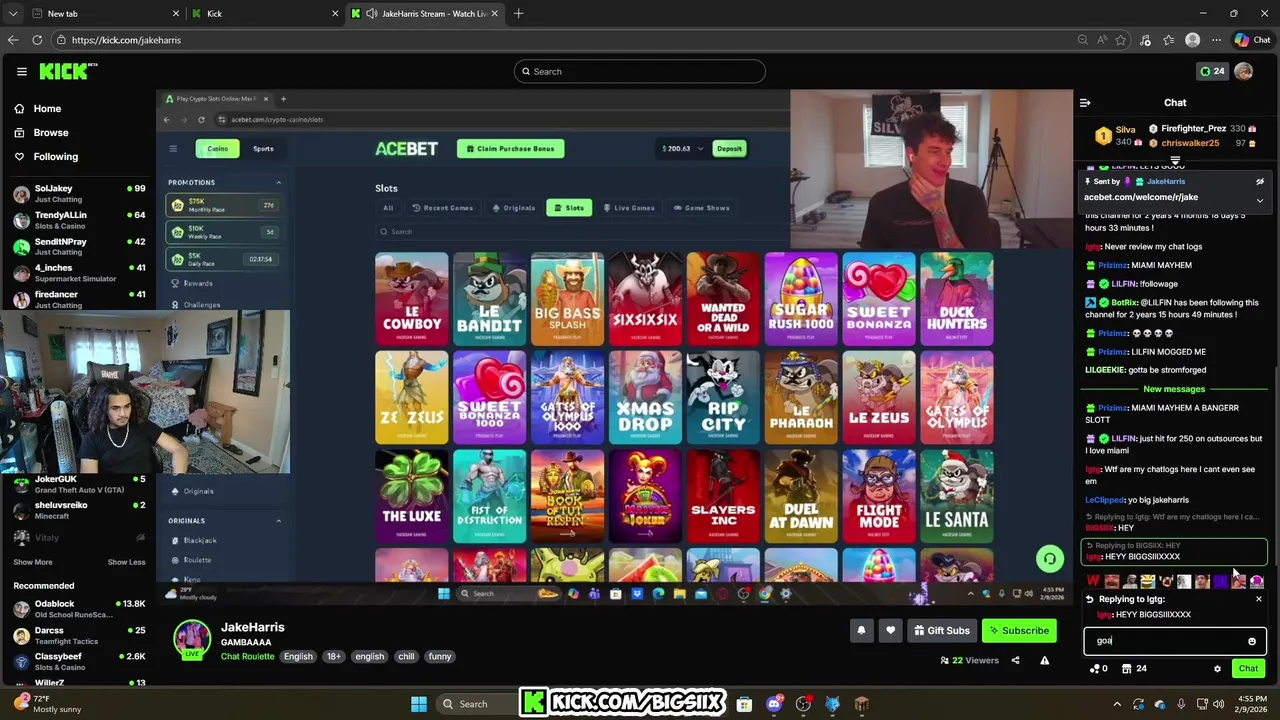The width and height of the screenshot is (1280, 720).
Task: Open user profile avatar menu
Action: (x=1243, y=71)
